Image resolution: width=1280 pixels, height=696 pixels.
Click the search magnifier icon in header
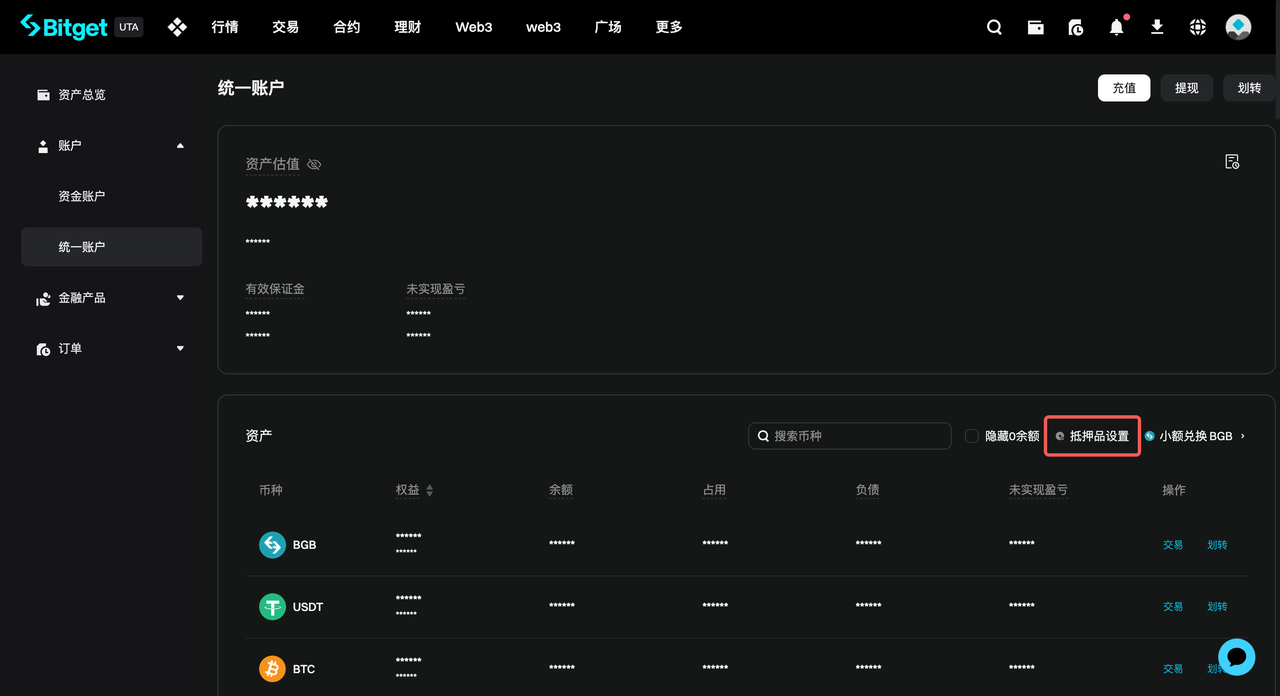pyautogui.click(x=994, y=27)
